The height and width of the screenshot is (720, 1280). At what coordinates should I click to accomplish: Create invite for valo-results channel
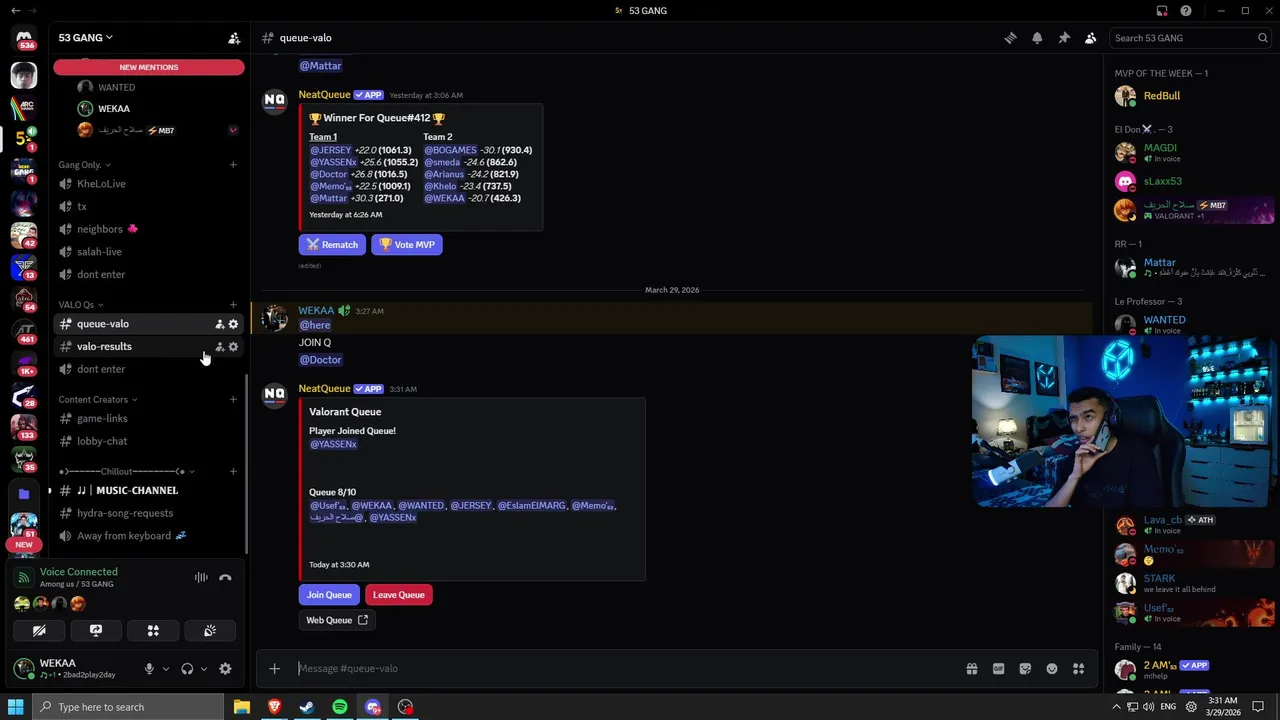click(x=220, y=347)
